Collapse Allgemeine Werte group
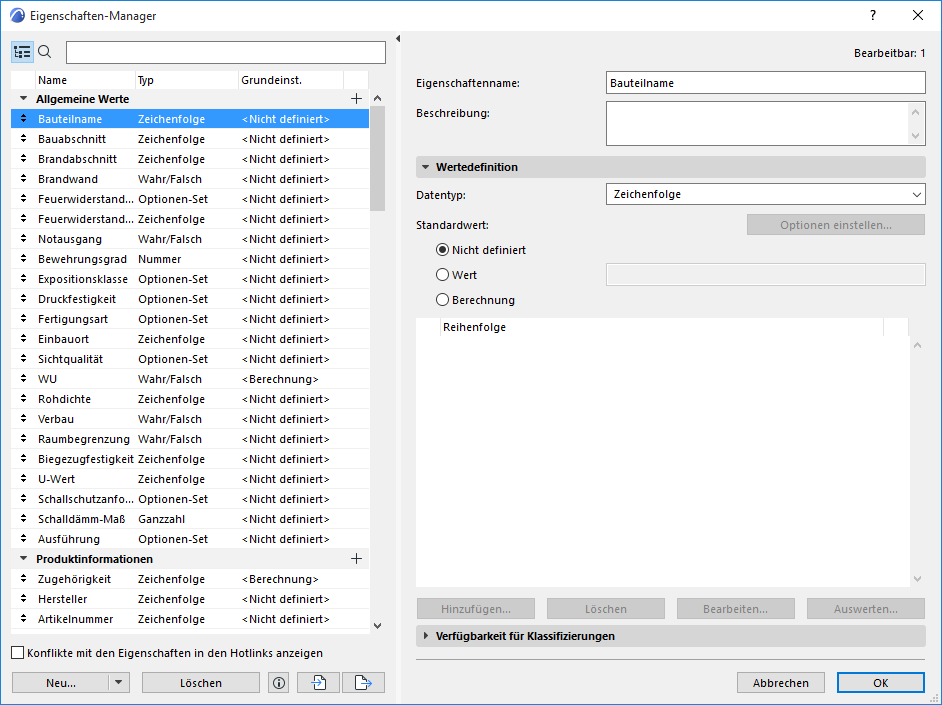 pyautogui.click(x=23, y=98)
